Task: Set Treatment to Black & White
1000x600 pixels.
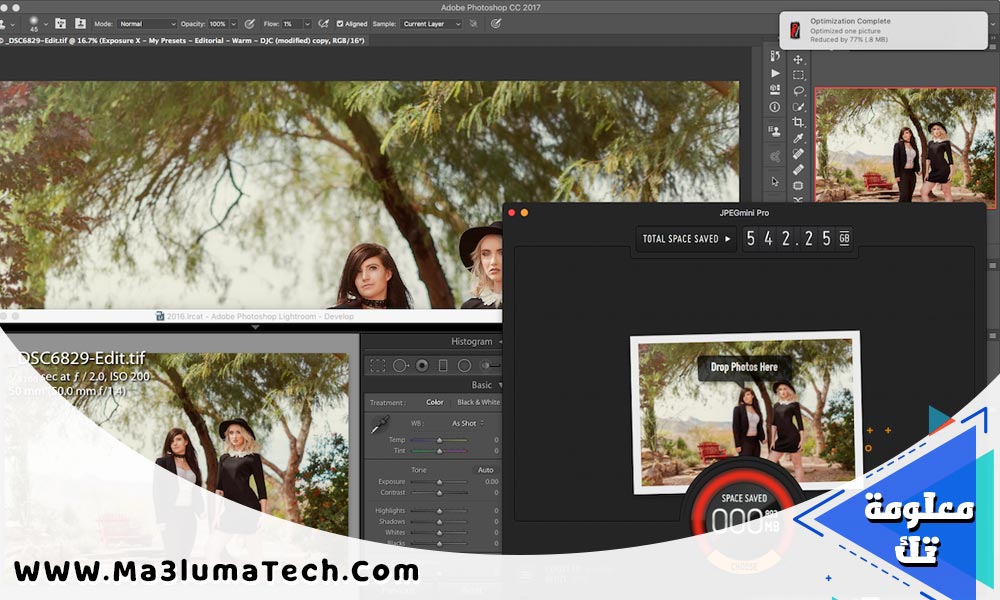Action: pyautogui.click(x=478, y=402)
